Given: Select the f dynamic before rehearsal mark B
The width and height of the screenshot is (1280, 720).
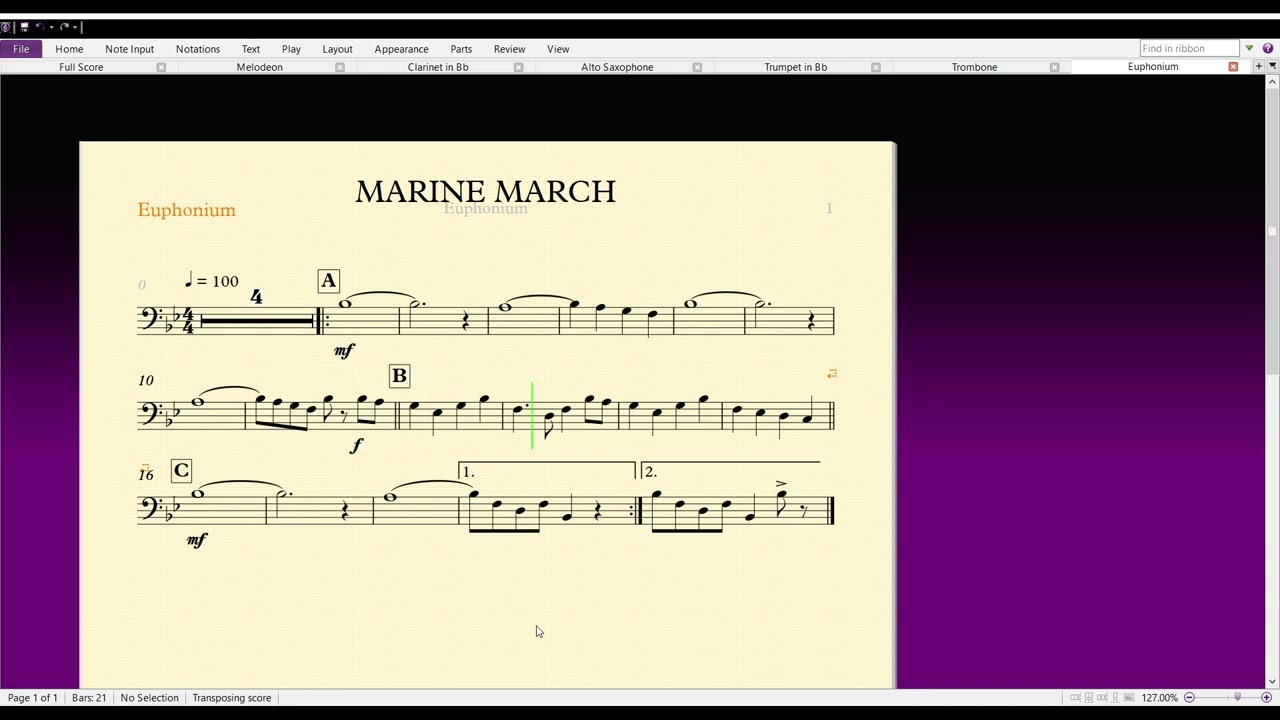Looking at the screenshot, I should tap(357, 446).
